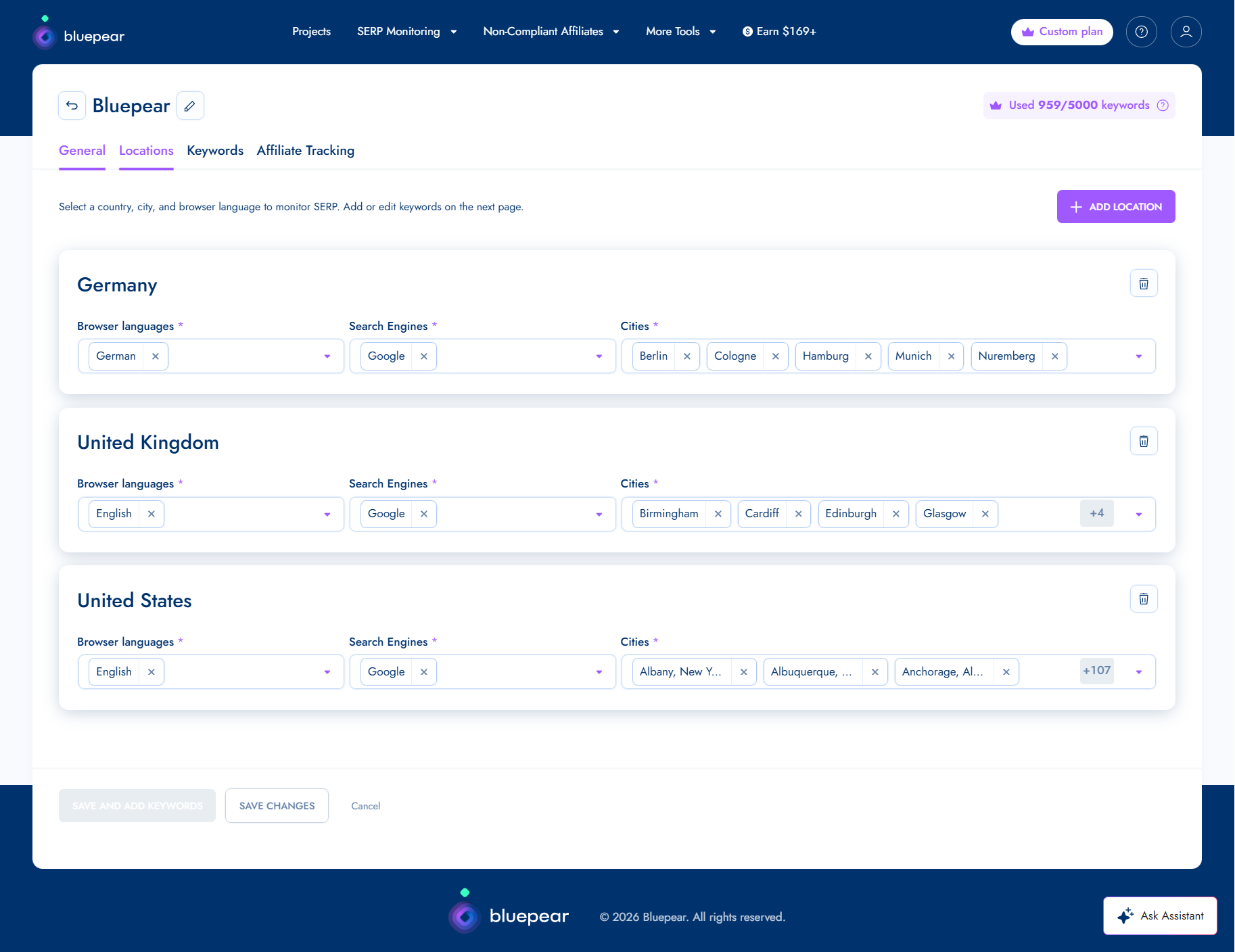Click SAVE AND ADD KEYWORDS button
The height and width of the screenshot is (952, 1235).
tap(137, 806)
